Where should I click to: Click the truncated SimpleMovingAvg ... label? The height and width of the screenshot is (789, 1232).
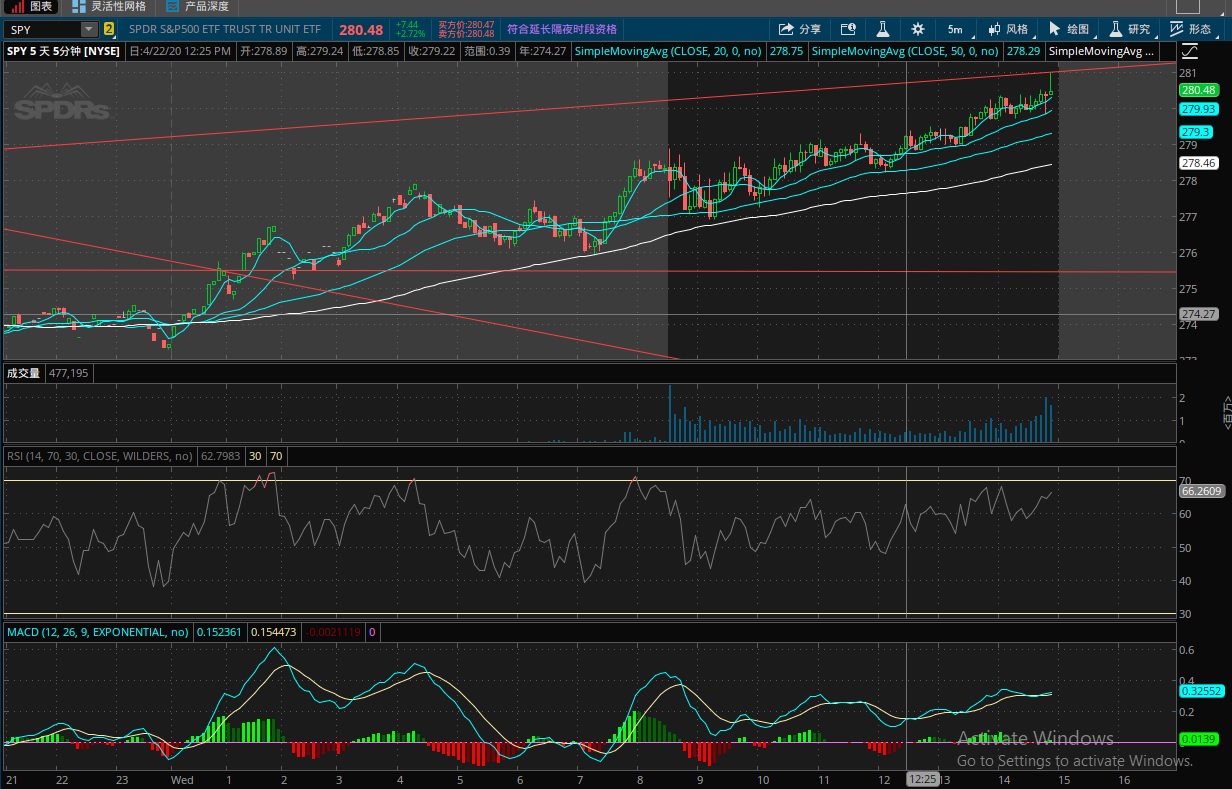point(1101,50)
